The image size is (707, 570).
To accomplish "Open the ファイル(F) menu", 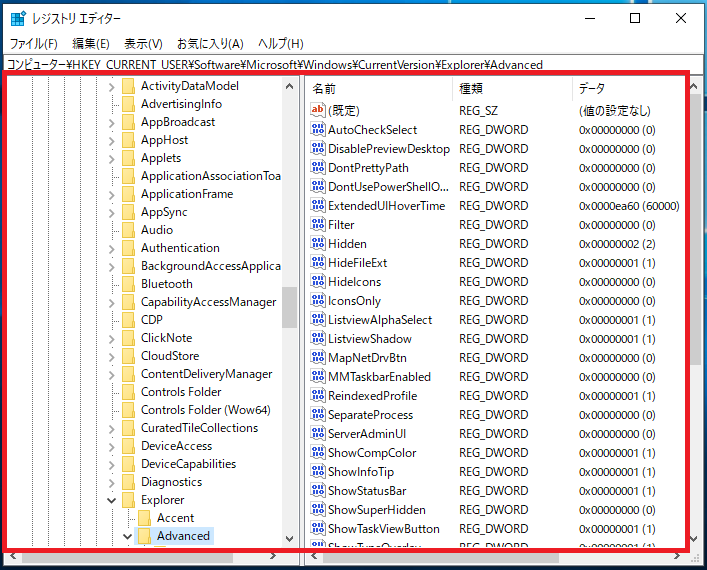I will pyautogui.click(x=34, y=44).
